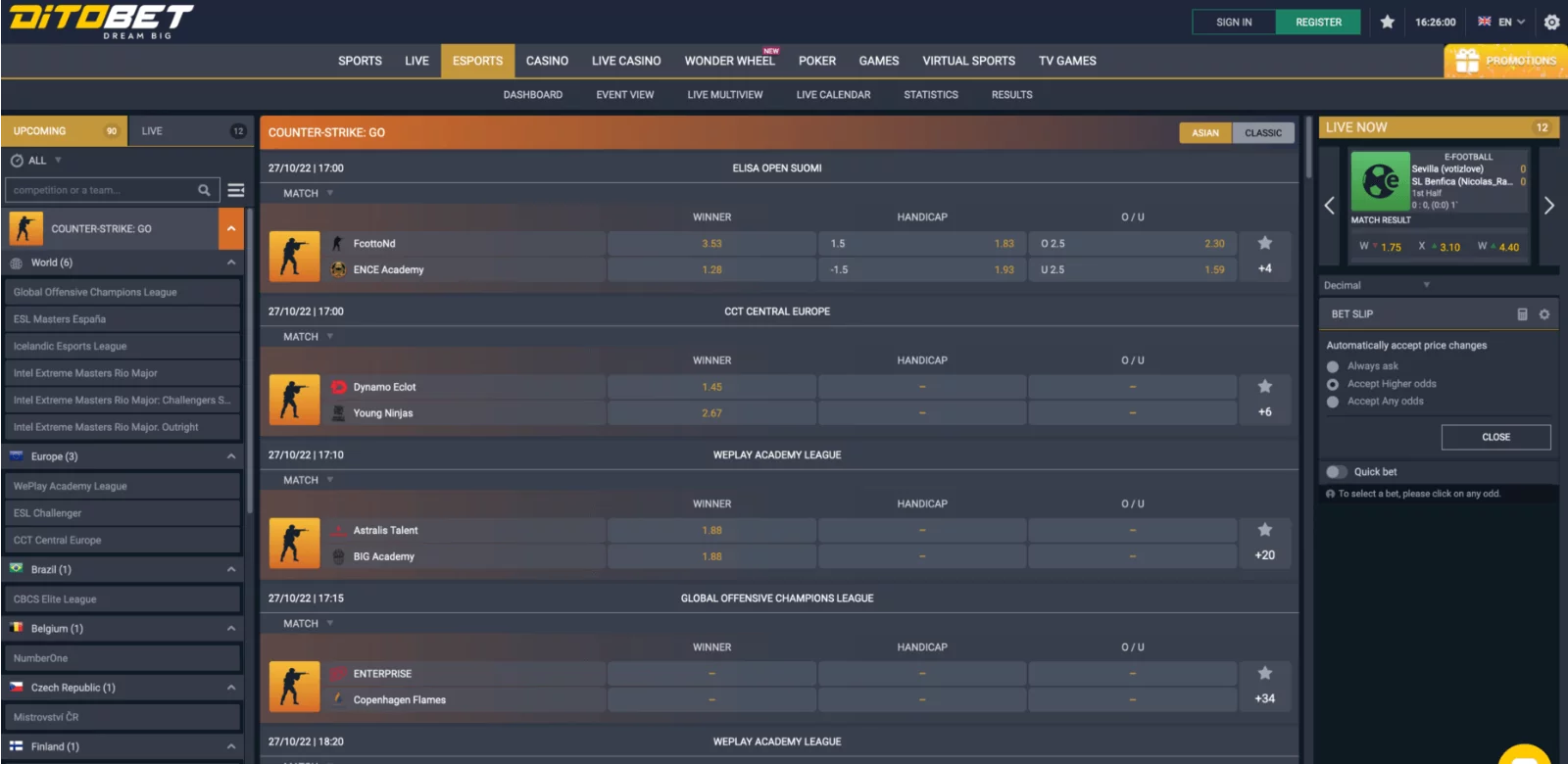The image size is (1568, 764).
Task: Click the clock icon next to ALL
Action: pyautogui.click(x=17, y=161)
